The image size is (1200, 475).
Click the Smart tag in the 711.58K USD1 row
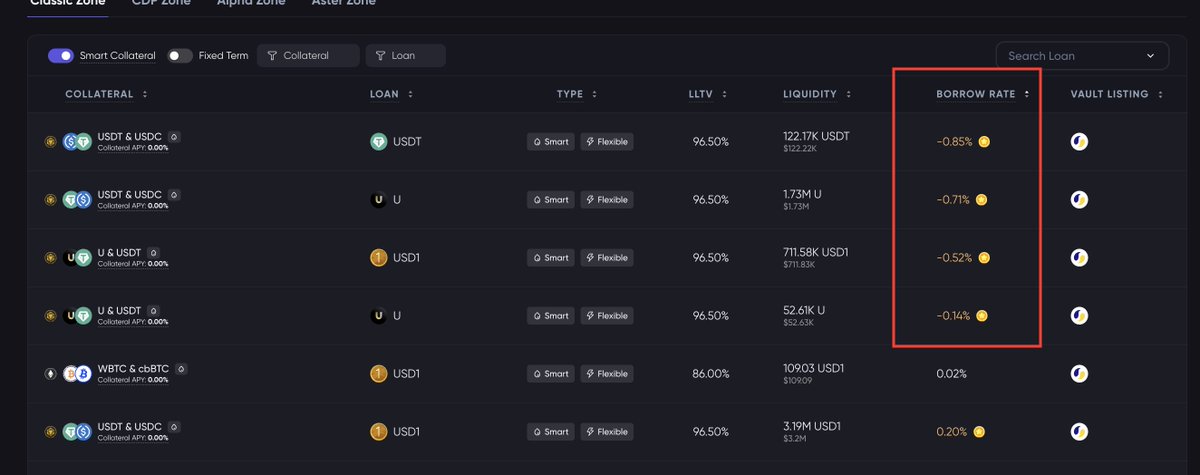click(x=551, y=258)
